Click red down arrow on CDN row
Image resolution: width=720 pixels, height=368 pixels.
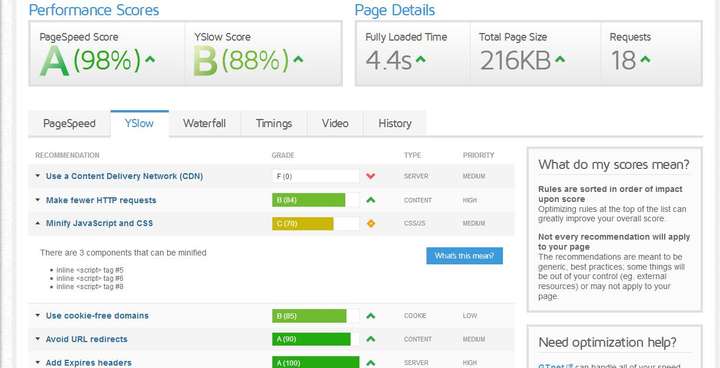coord(371,176)
